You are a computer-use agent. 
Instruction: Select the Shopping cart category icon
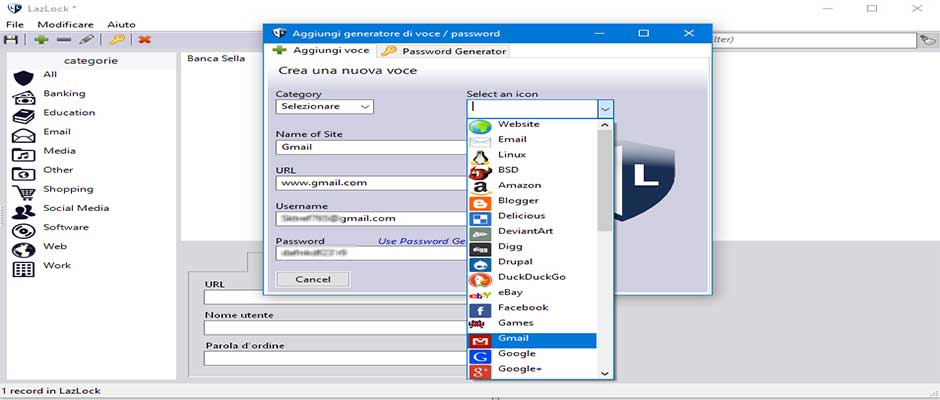(x=23, y=193)
